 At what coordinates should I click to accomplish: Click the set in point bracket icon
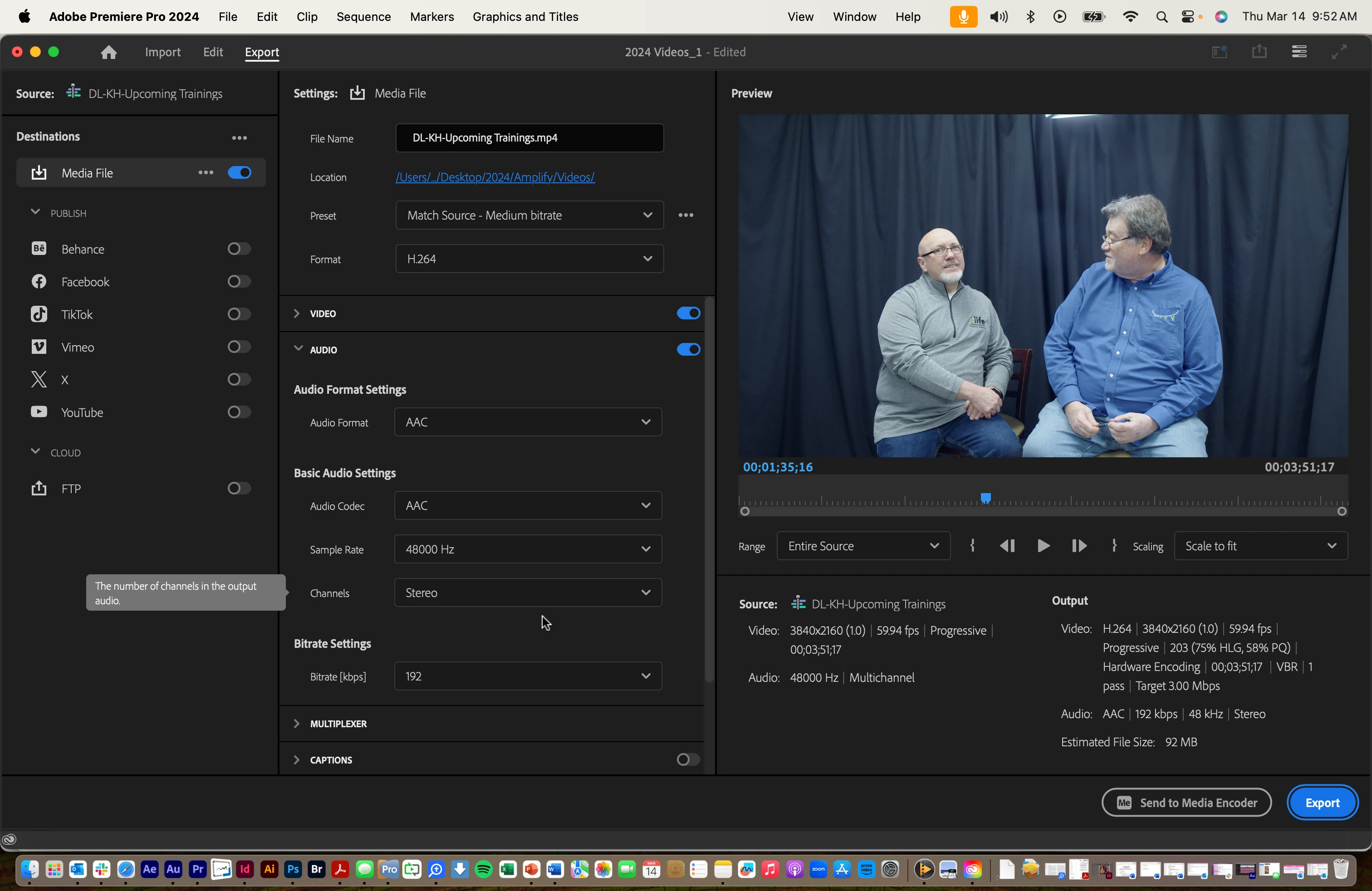[x=972, y=545]
